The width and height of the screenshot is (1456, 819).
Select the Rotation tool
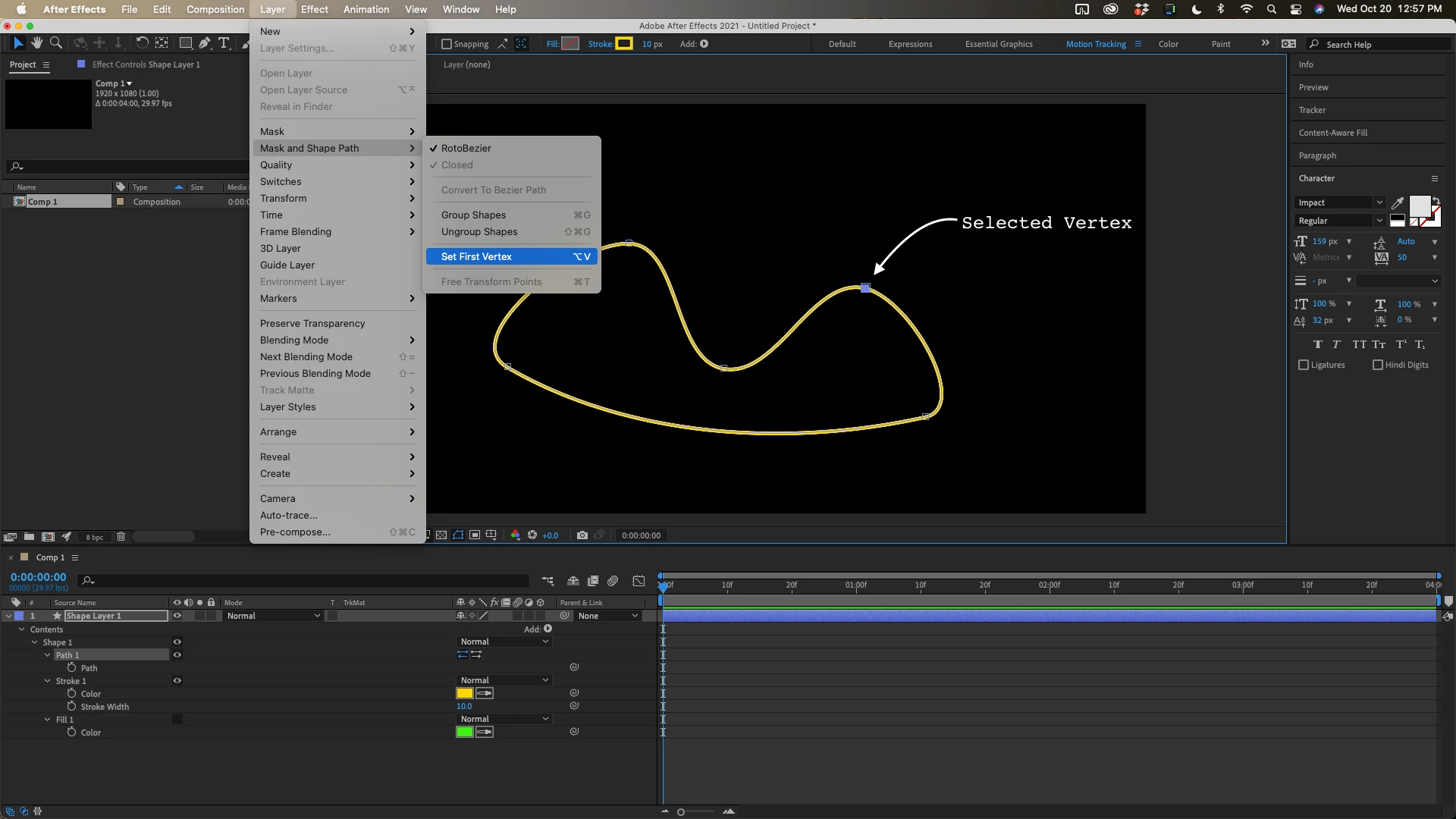(142, 43)
